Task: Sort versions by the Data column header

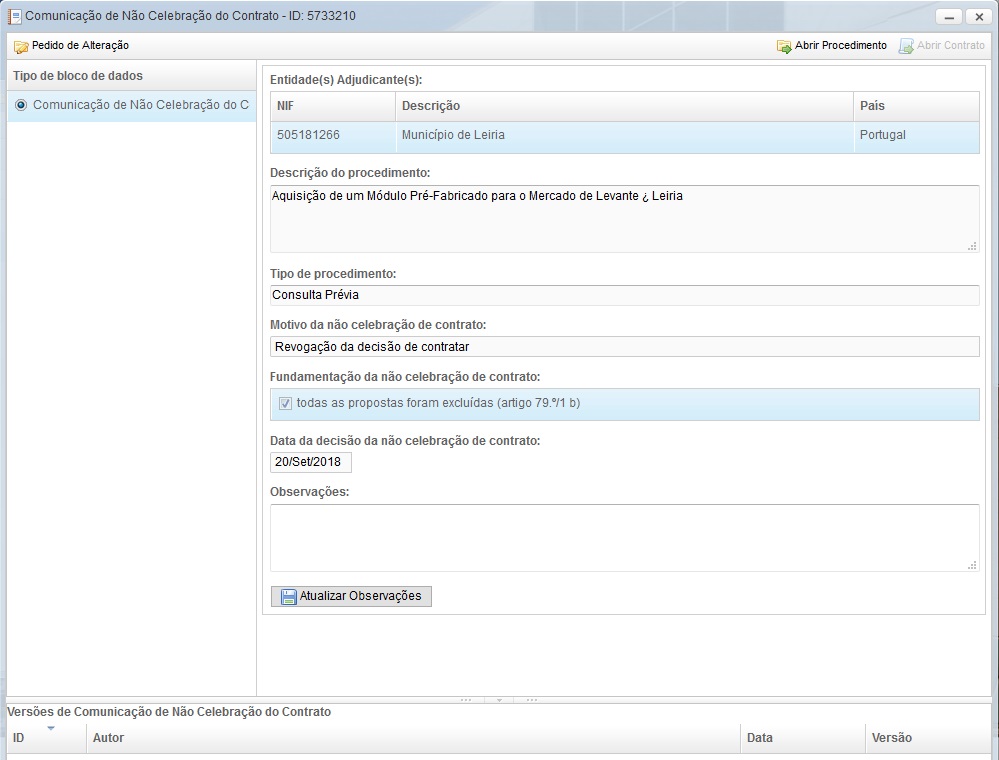Action: click(760, 738)
